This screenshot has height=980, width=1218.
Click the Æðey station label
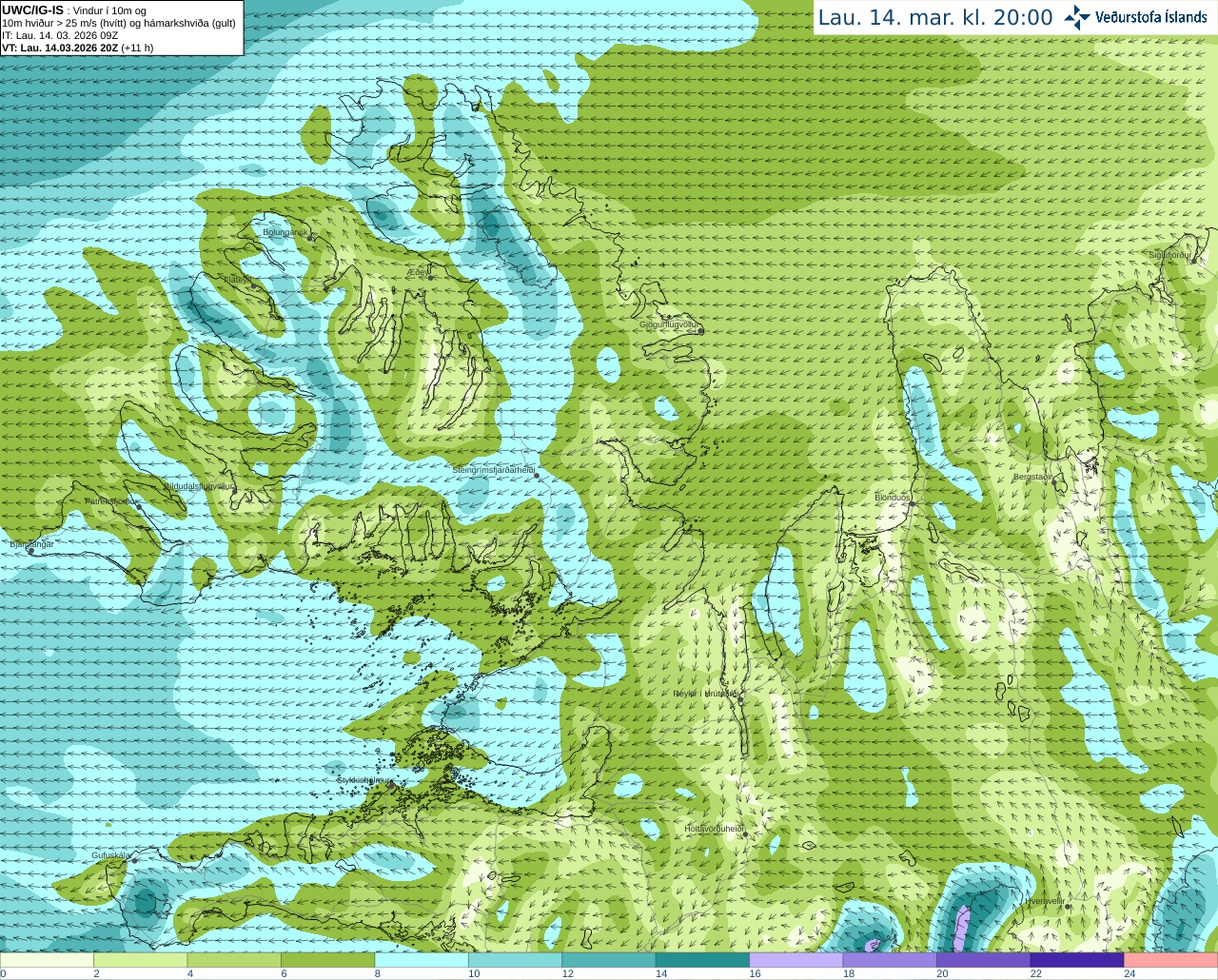click(417, 272)
